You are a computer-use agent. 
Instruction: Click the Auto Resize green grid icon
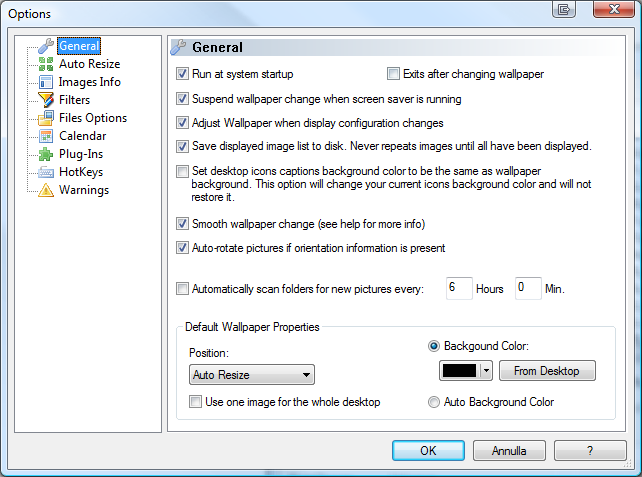click(x=46, y=64)
